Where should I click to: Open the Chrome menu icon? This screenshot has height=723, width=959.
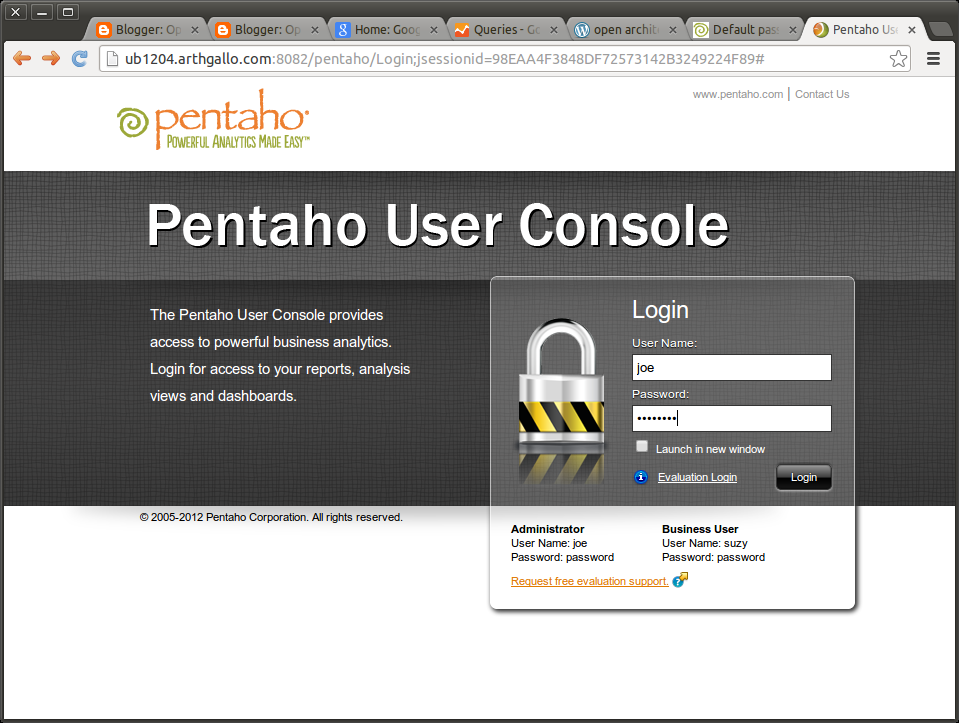[933, 58]
